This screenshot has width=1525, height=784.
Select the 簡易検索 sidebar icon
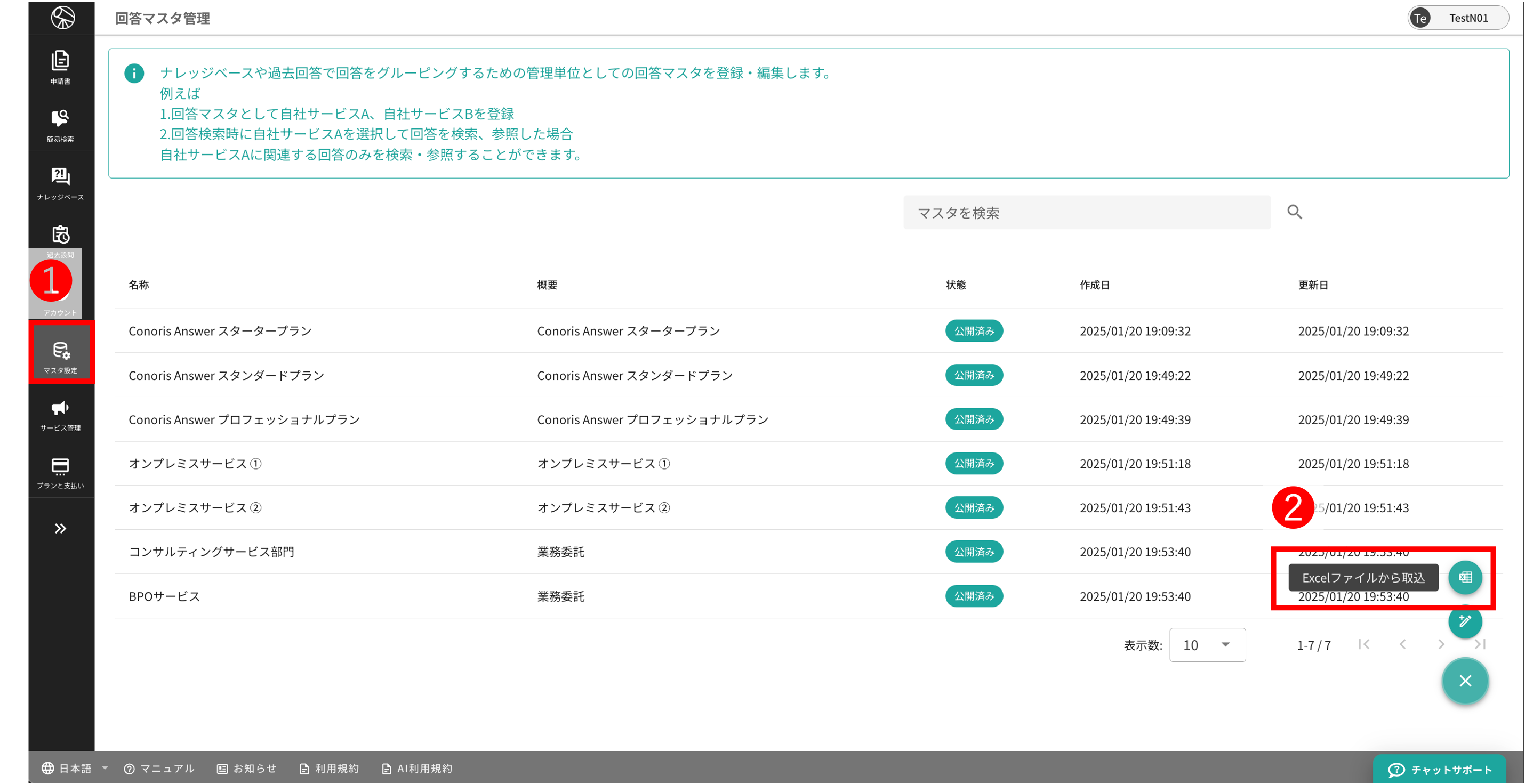(60, 124)
